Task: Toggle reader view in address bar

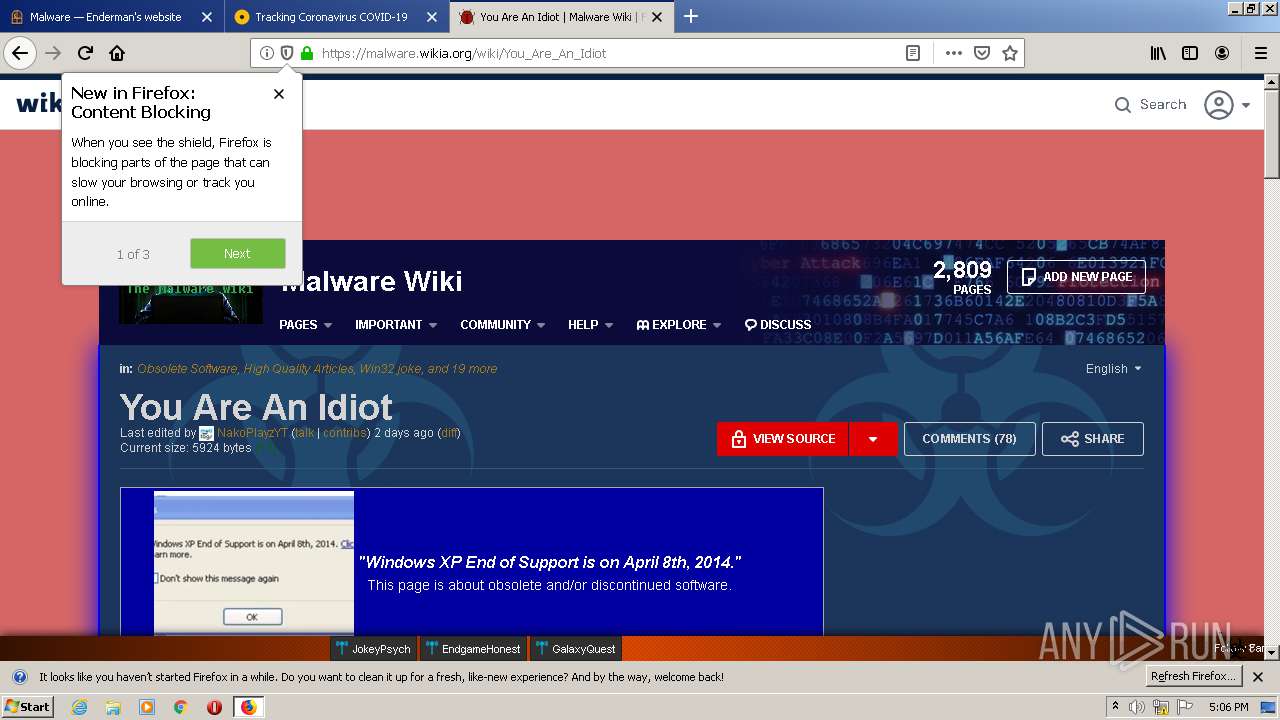Action: click(x=913, y=53)
